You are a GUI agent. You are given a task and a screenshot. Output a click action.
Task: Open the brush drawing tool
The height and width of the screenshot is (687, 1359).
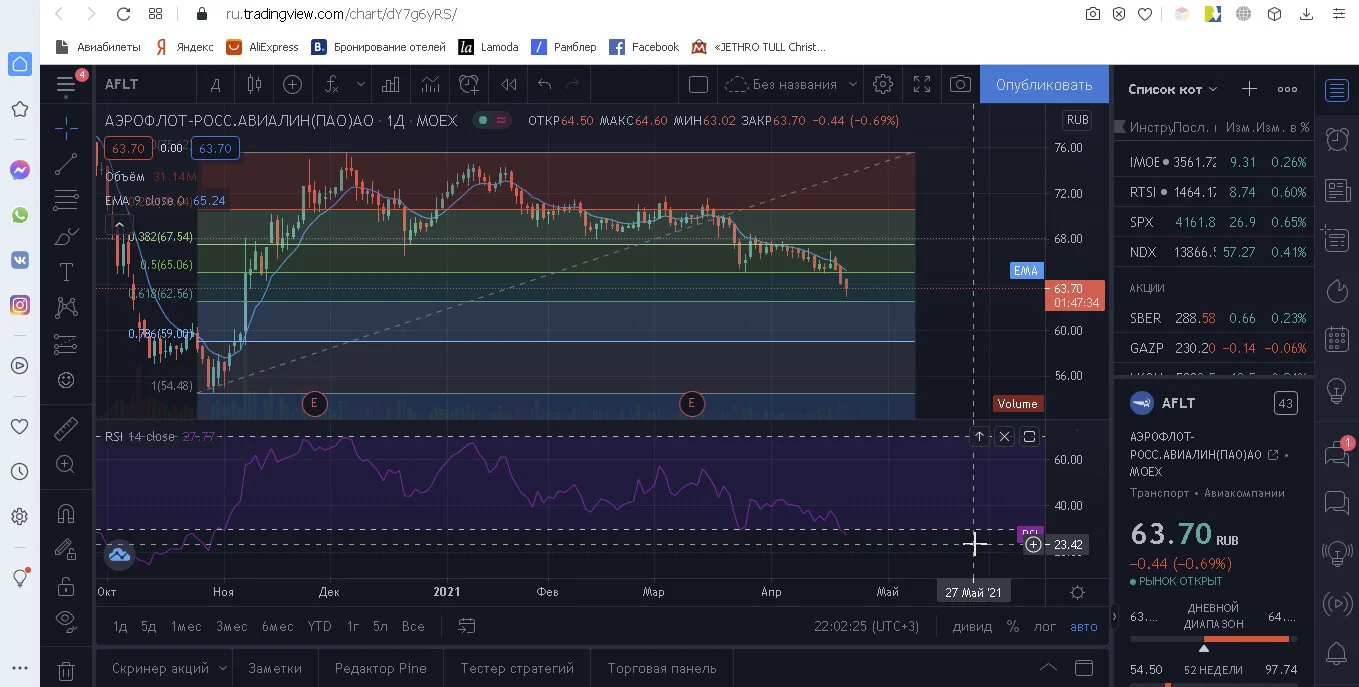[x=66, y=236]
